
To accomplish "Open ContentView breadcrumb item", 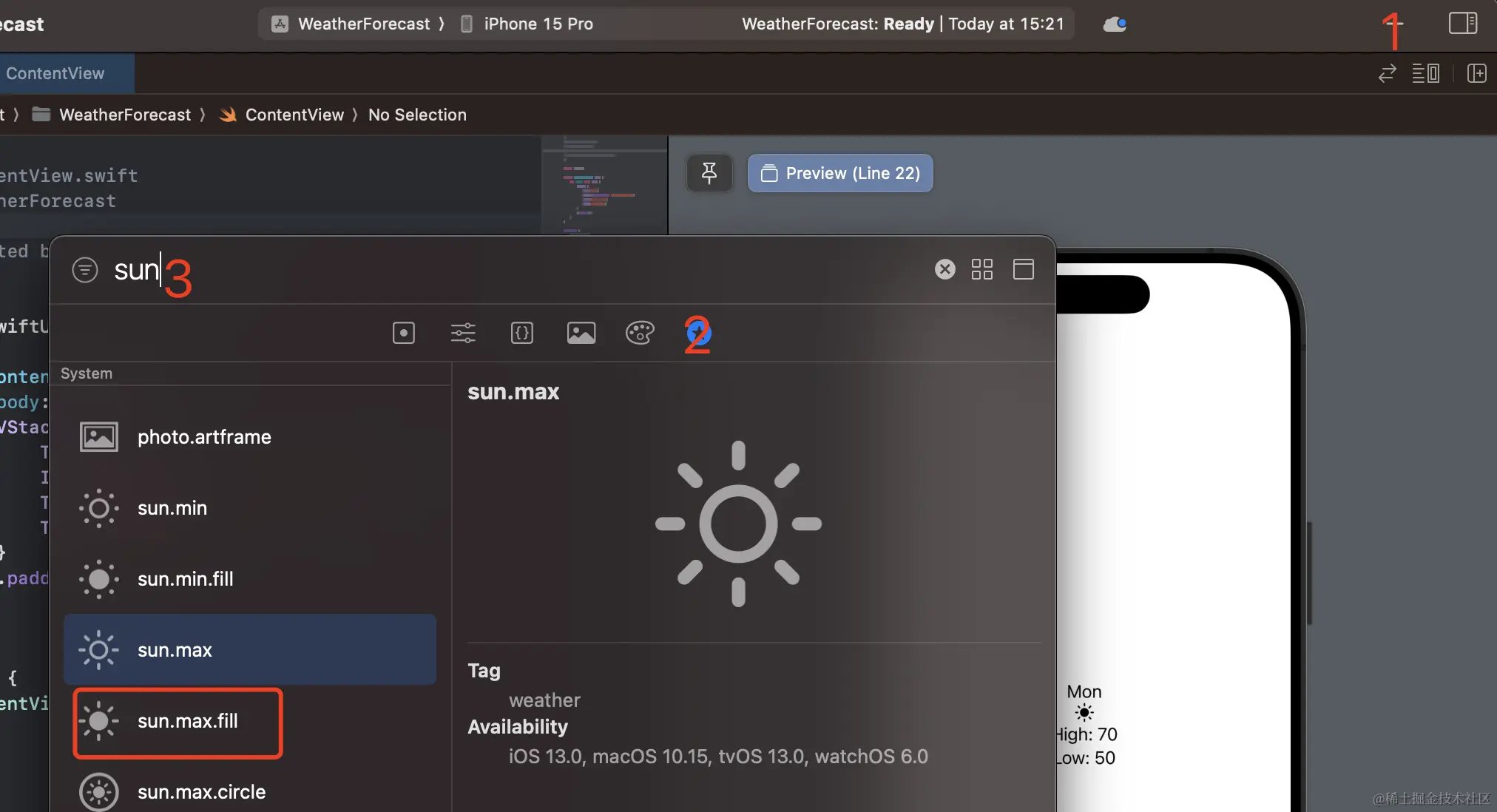I will [282, 115].
